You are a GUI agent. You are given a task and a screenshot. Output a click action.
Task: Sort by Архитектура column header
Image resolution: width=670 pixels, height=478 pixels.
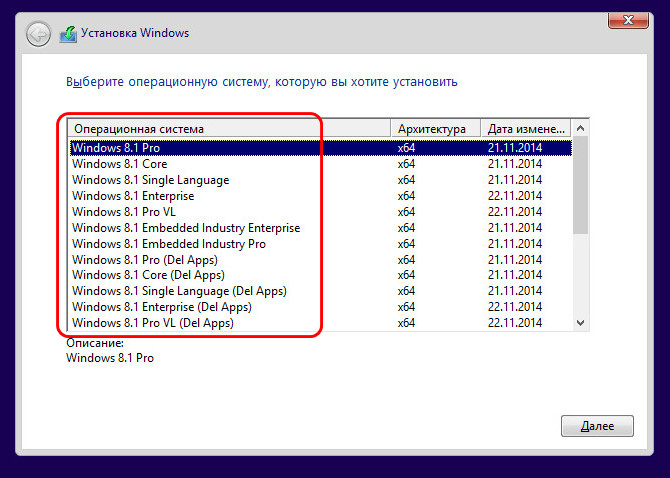(436, 129)
